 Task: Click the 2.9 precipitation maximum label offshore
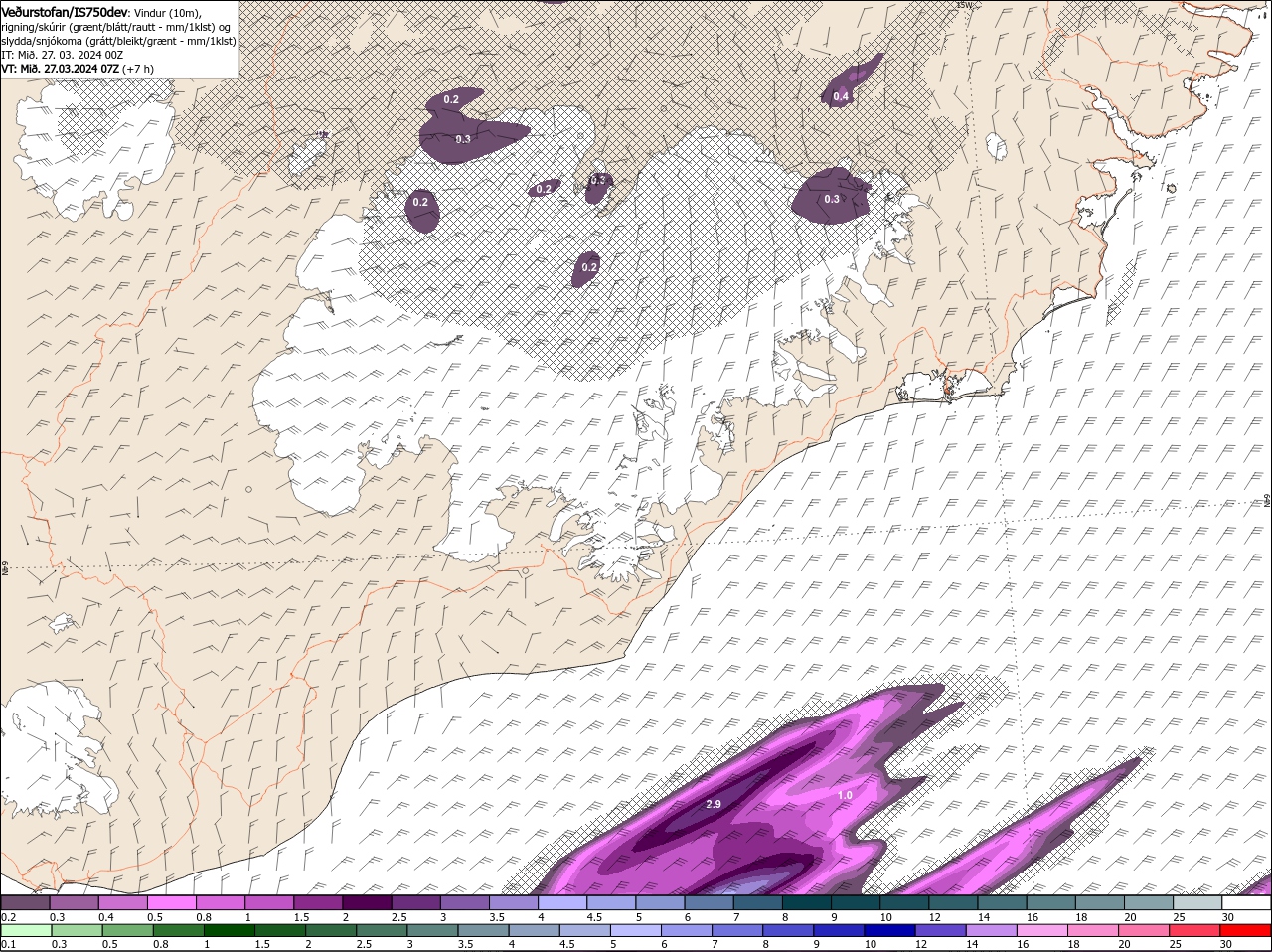[713, 804]
